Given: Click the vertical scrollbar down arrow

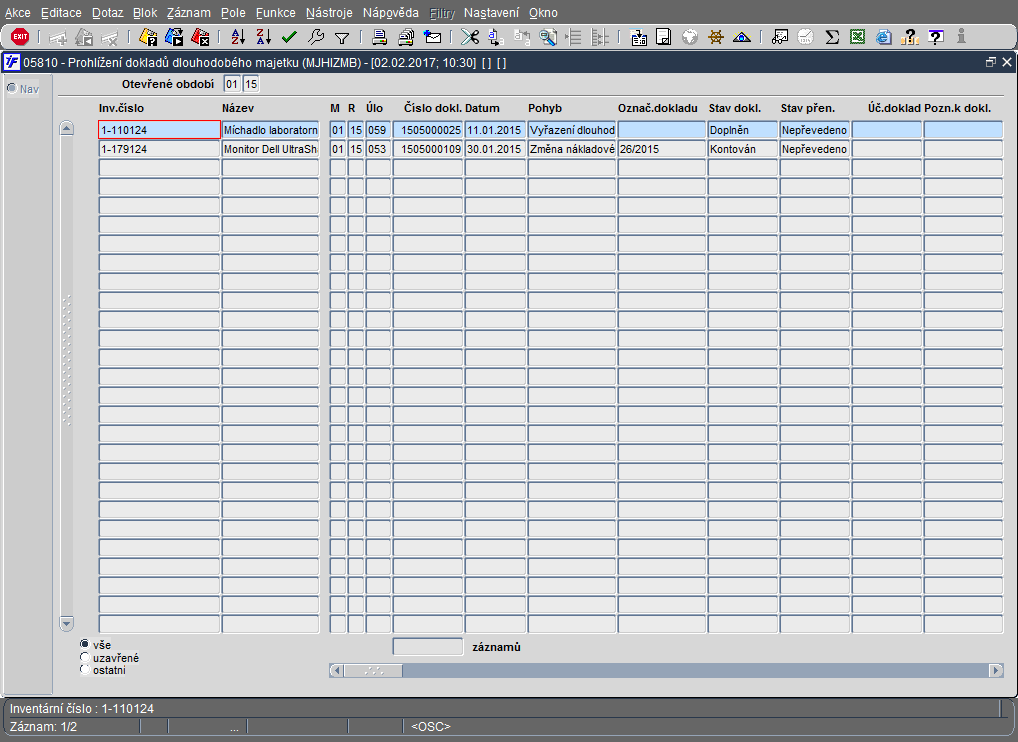Looking at the screenshot, I should (x=66, y=623).
